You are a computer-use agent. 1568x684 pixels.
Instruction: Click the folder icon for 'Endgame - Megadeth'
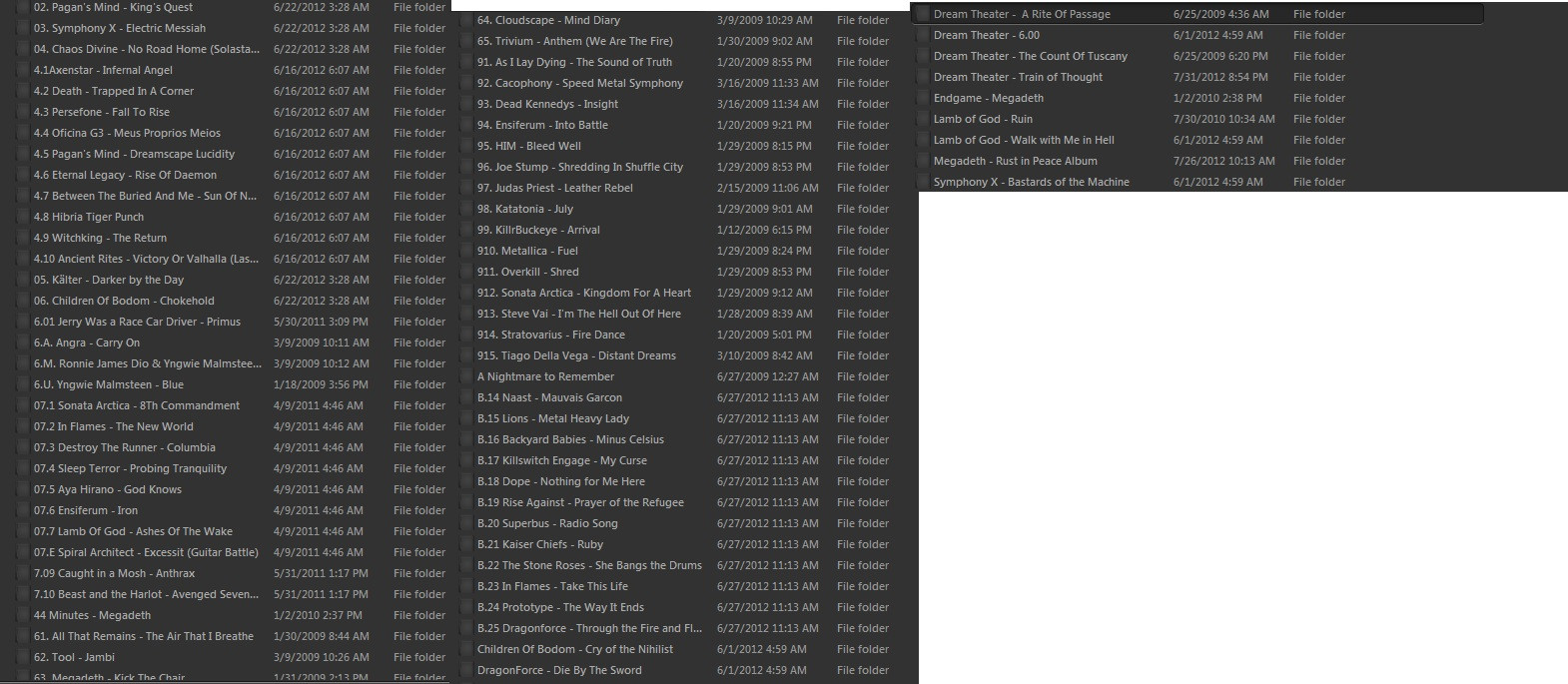[x=923, y=98]
